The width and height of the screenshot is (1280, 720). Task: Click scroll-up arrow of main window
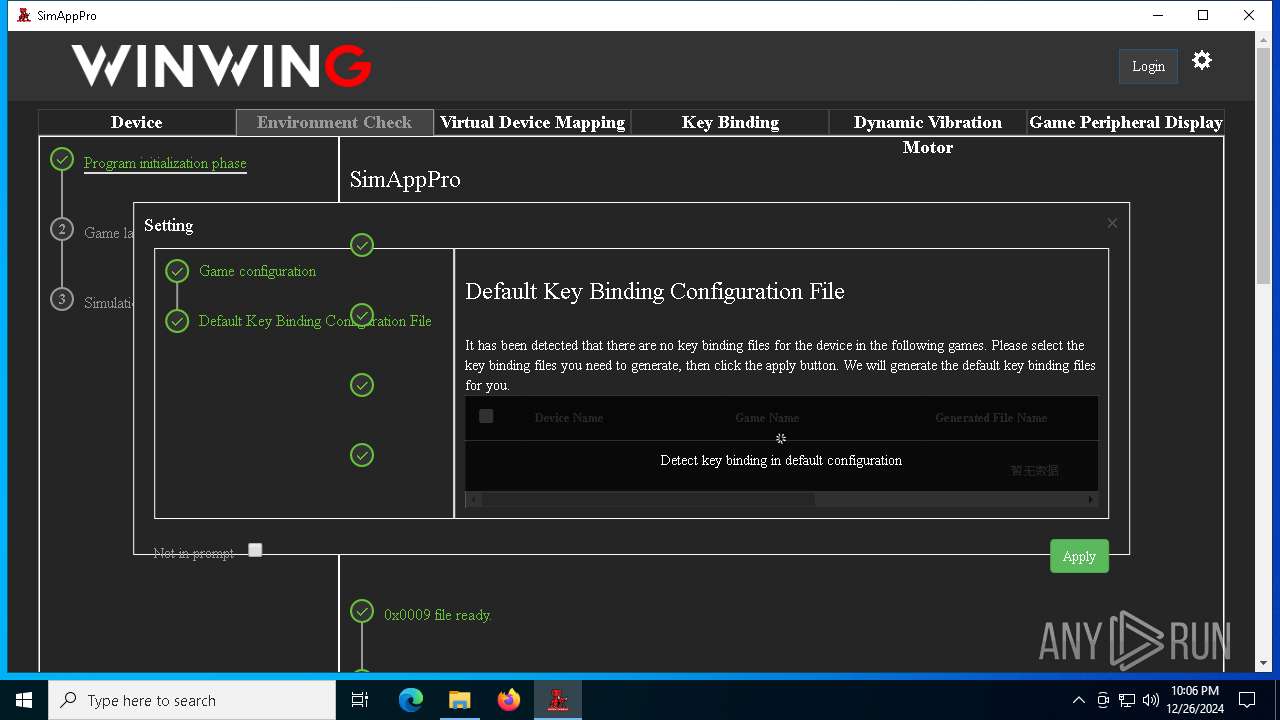tap(1264, 39)
